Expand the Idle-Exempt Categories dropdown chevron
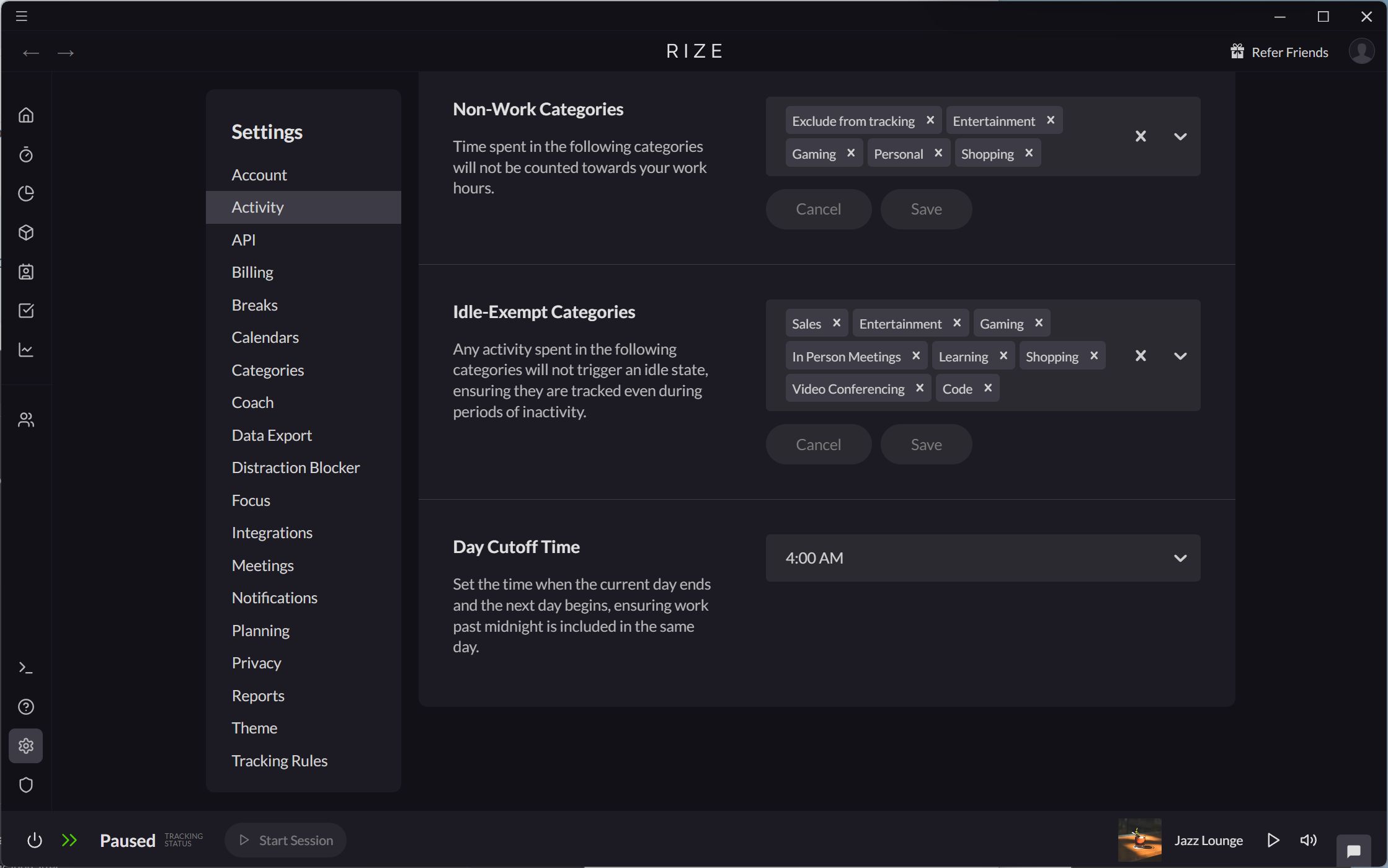This screenshot has width=1388, height=868. point(1180,355)
